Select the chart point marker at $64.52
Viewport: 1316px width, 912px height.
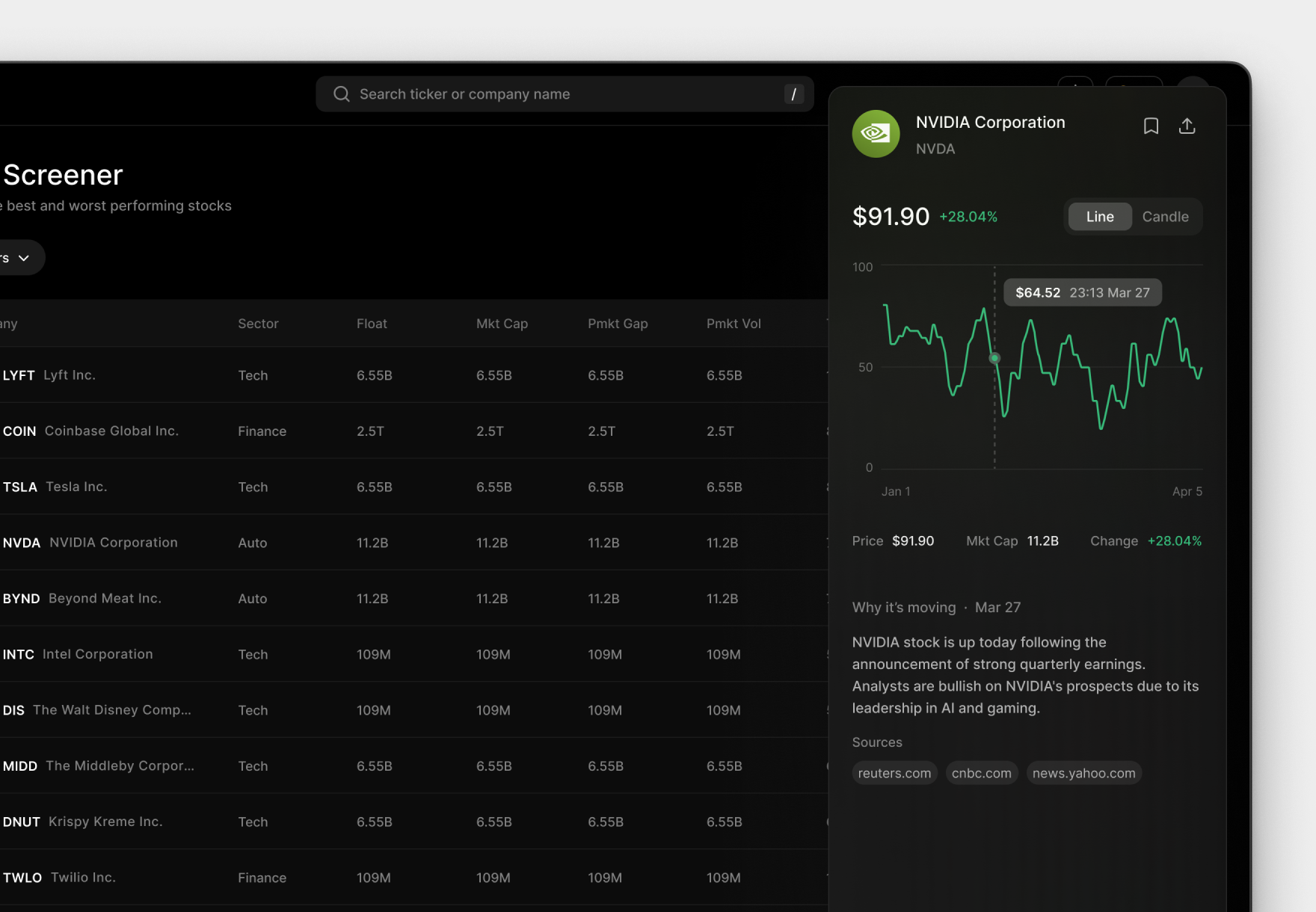point(994,358)
